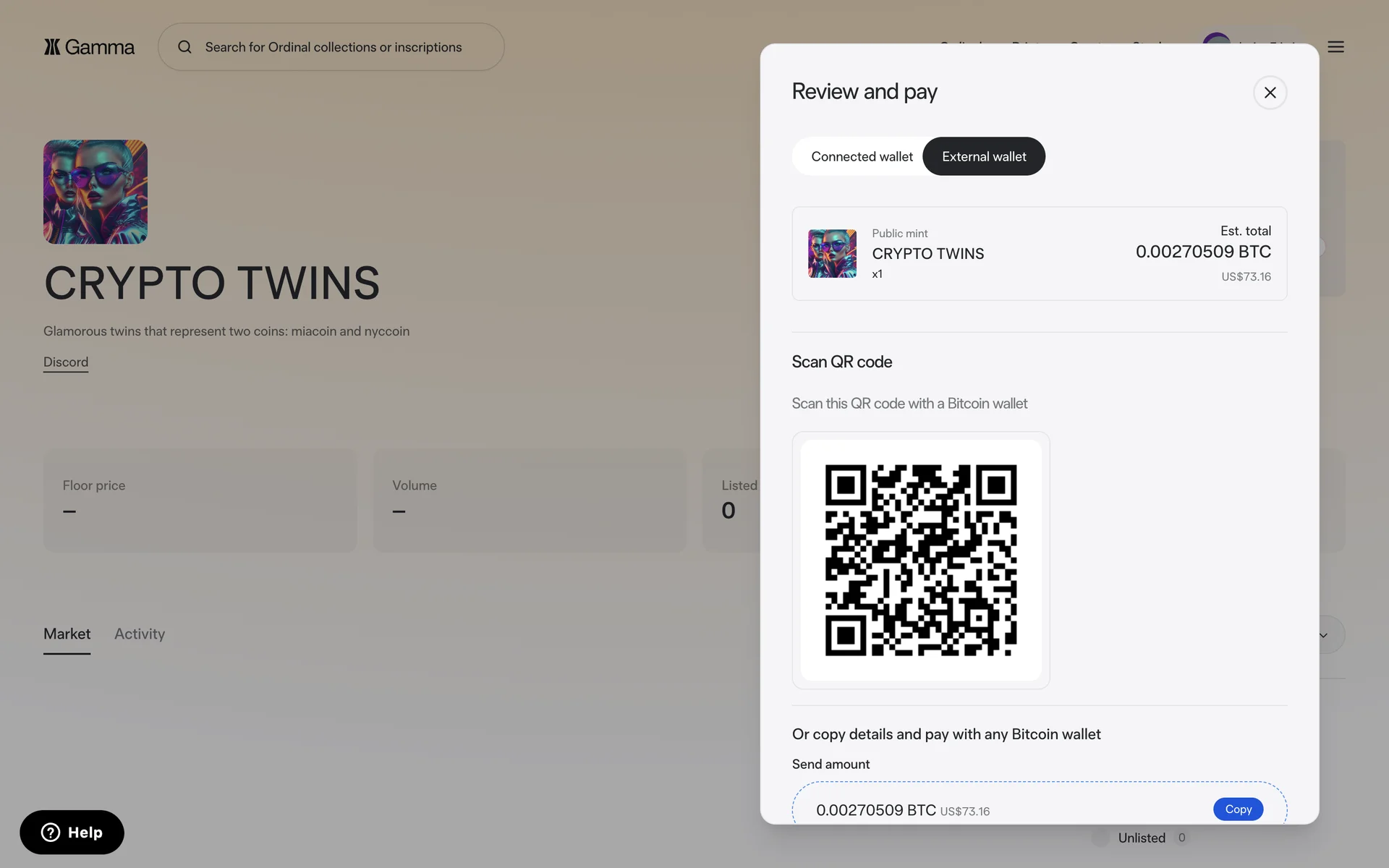Select the Market tab
Viewport: 1389px width, 868px height.
tap(67, 634)
